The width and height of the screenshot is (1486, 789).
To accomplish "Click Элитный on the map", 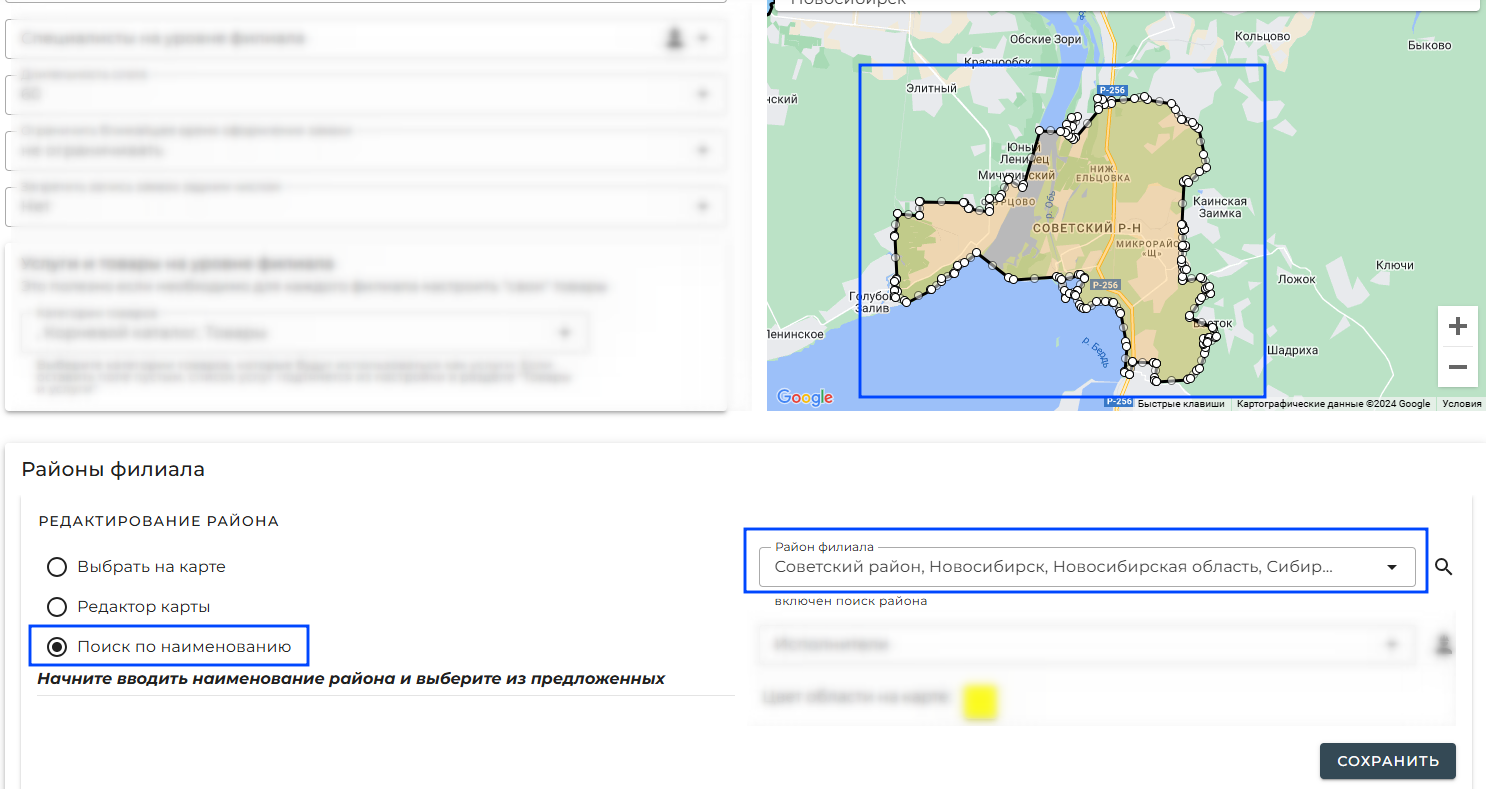I will click(931, 88).
